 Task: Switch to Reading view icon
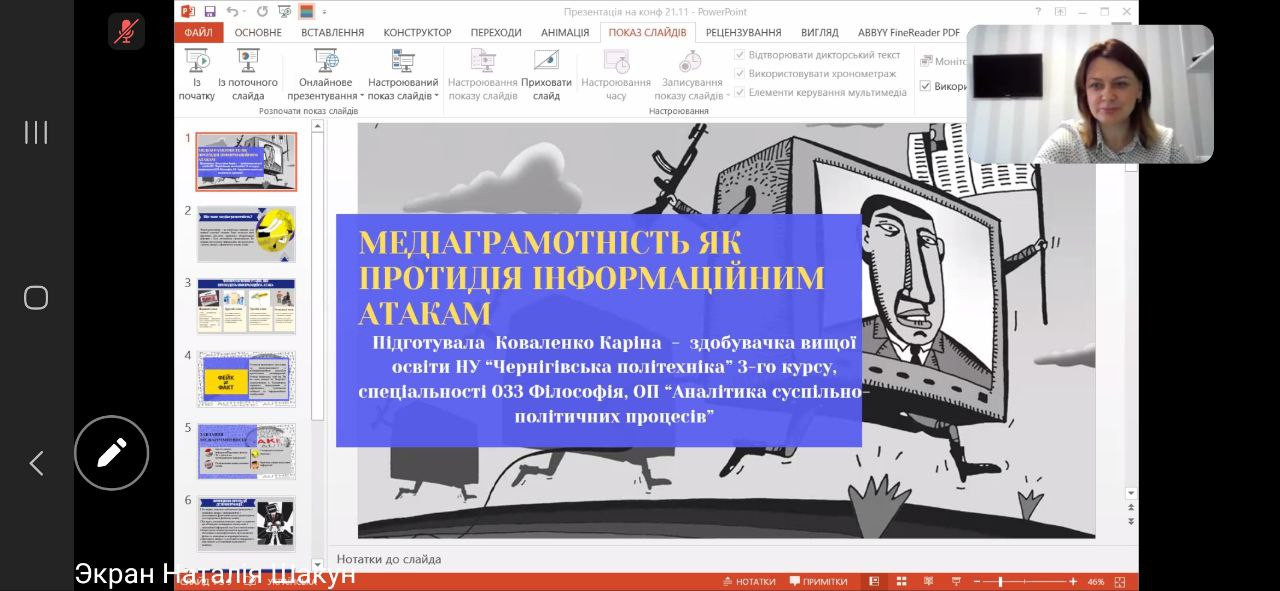pyautogui.click(x=928, y=581)
